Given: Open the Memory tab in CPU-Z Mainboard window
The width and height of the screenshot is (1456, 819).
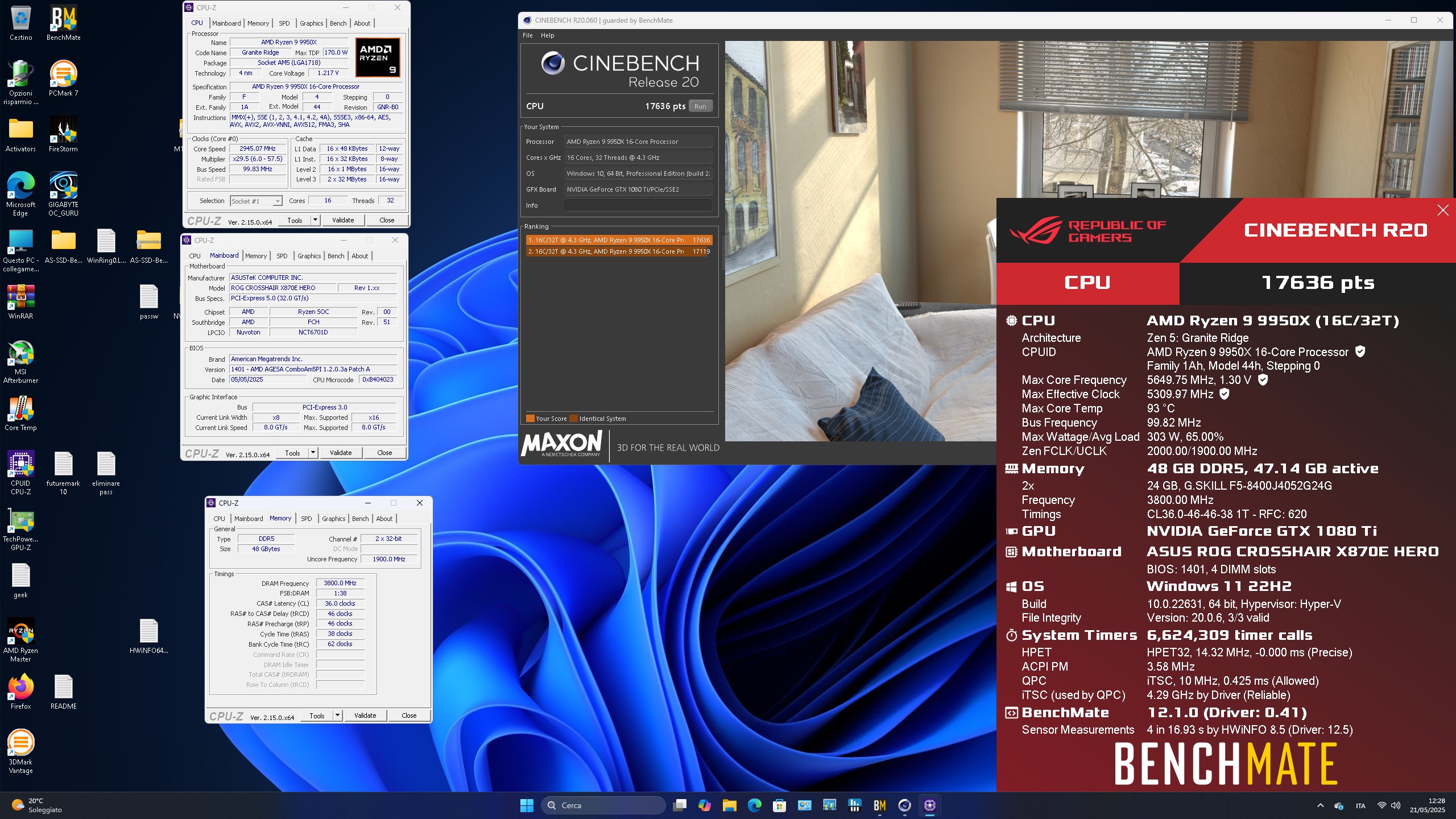Looking at the screenshot, I should tap(256, 256).
